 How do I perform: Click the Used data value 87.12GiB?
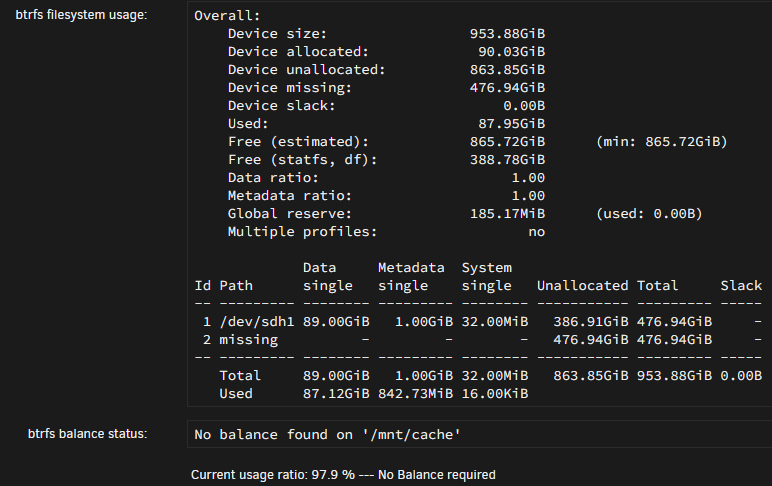(336, 393)
